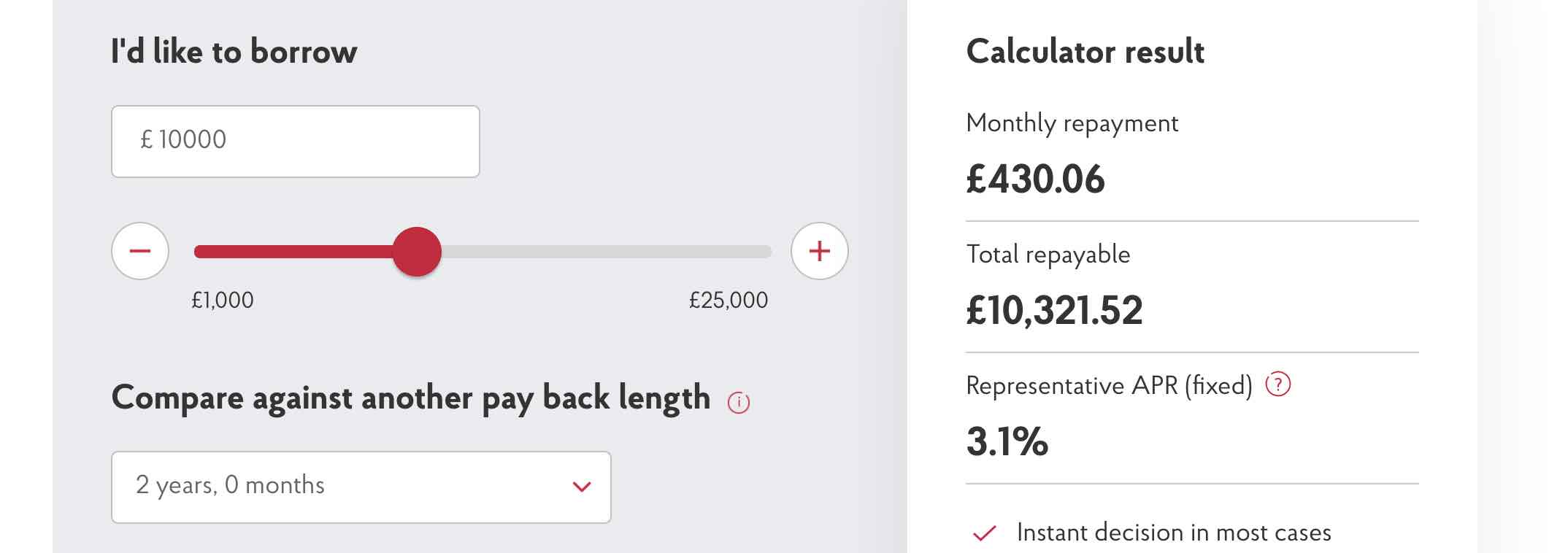This screenshot has width=1568, height=553.
Task: Click the grey unfilled part of the slider track
Action: pos(606,252)
